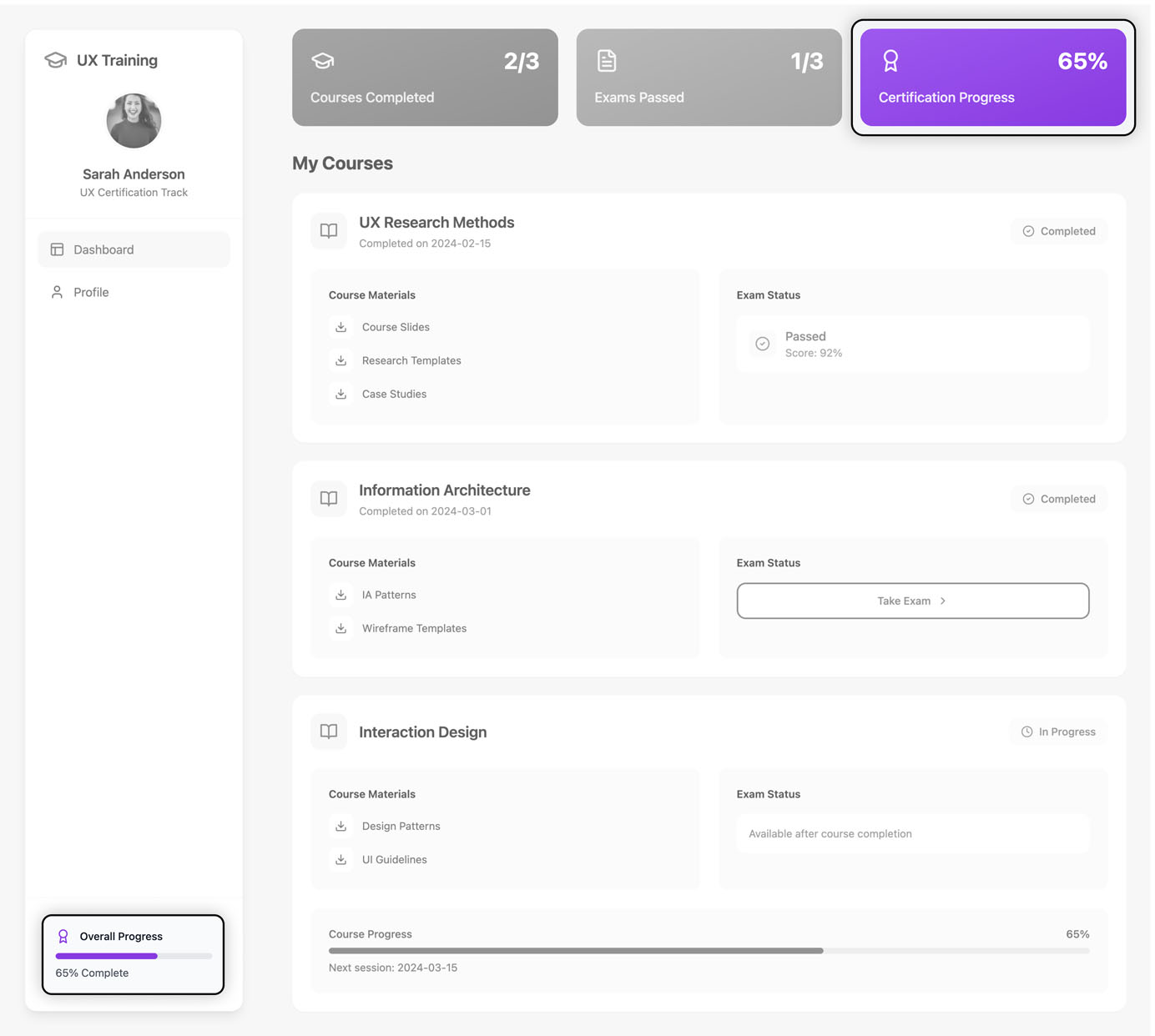Click the clock icon on In Progress badge
The width and height of the screenshot is (1155, 1036).
(x=1027, y=732)
